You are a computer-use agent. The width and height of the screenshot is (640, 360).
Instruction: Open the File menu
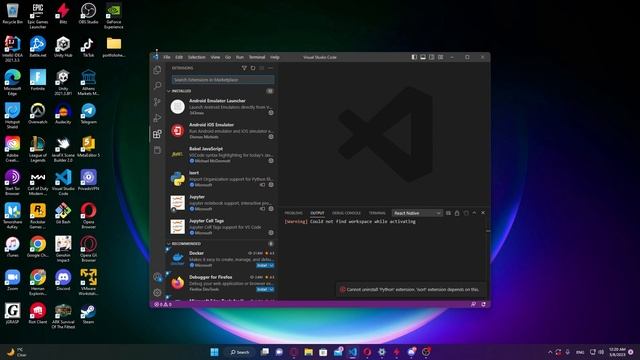[167, 57]
